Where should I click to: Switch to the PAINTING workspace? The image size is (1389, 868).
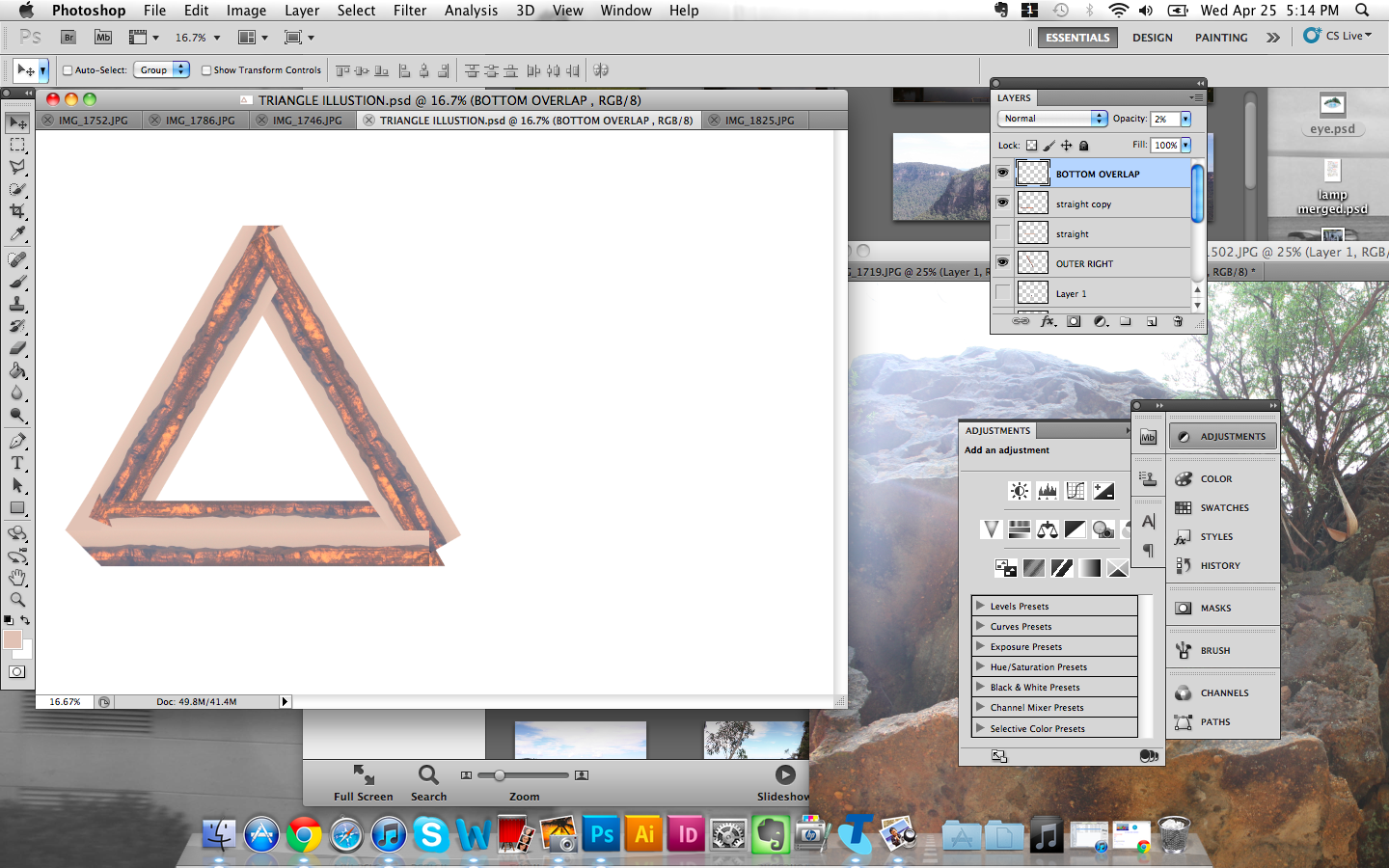pos(1221,38)
